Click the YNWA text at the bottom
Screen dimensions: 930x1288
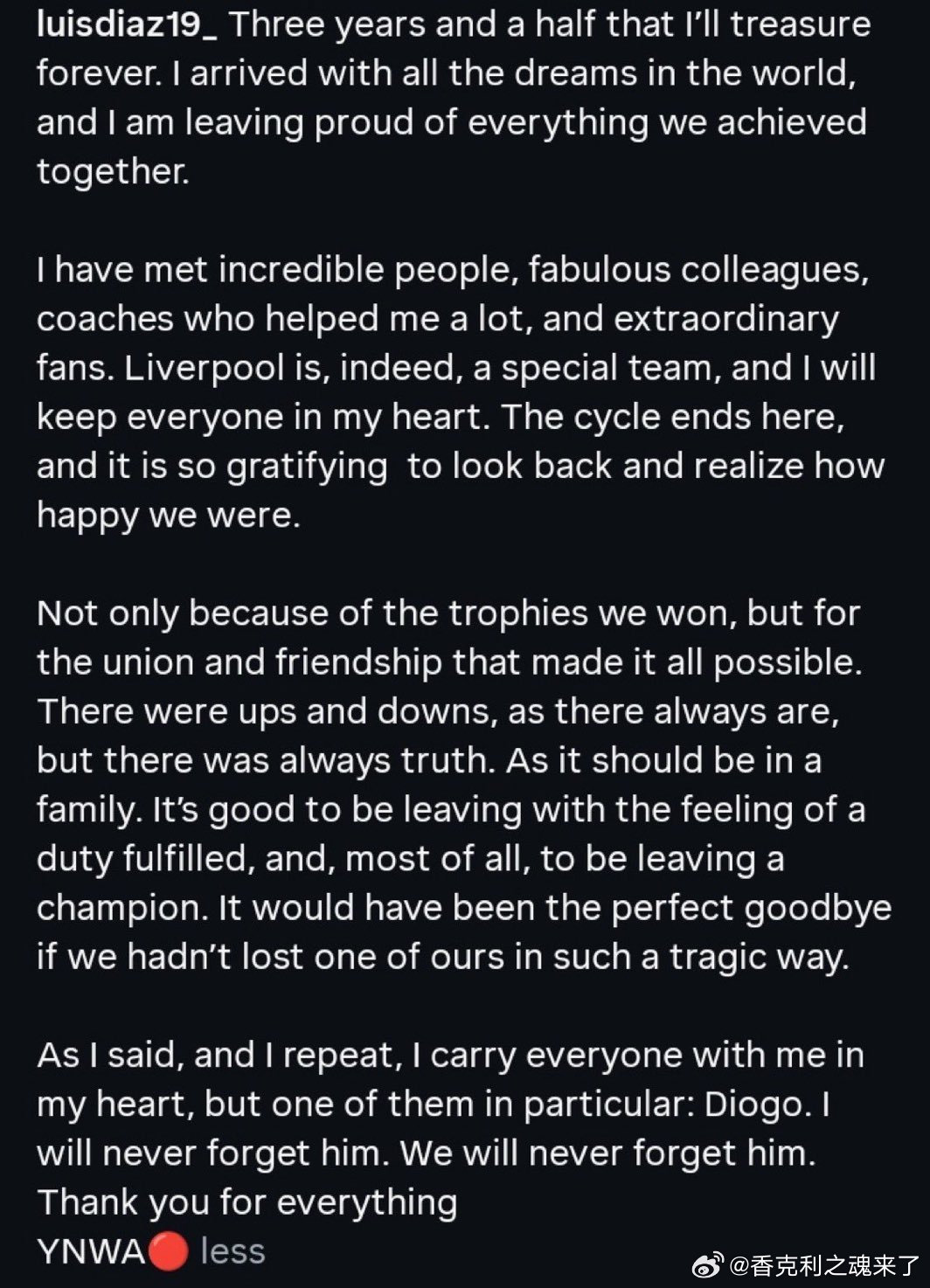pyautogui.click(x=92, y=1252)
